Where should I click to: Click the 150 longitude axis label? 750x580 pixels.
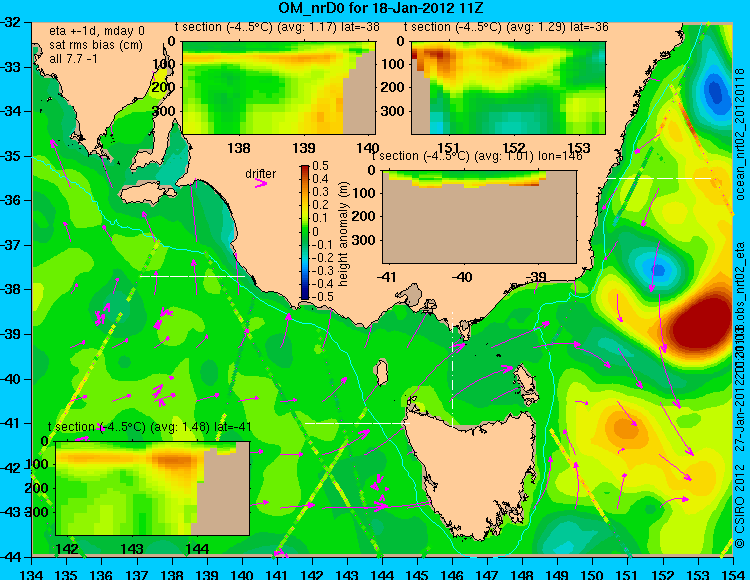point(593,573)
